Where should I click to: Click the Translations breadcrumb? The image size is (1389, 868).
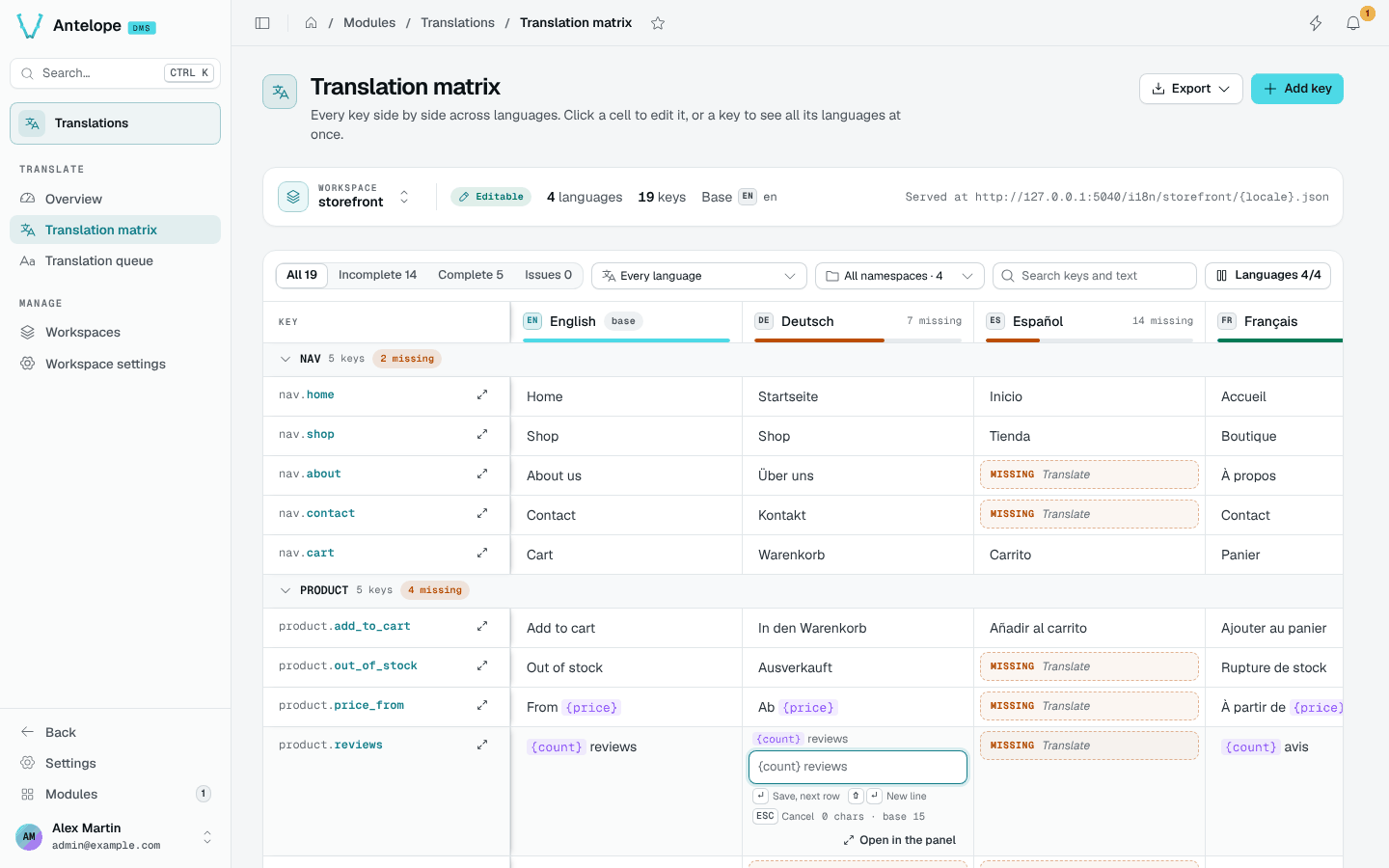pyautogui.click(x=457, y=23)
